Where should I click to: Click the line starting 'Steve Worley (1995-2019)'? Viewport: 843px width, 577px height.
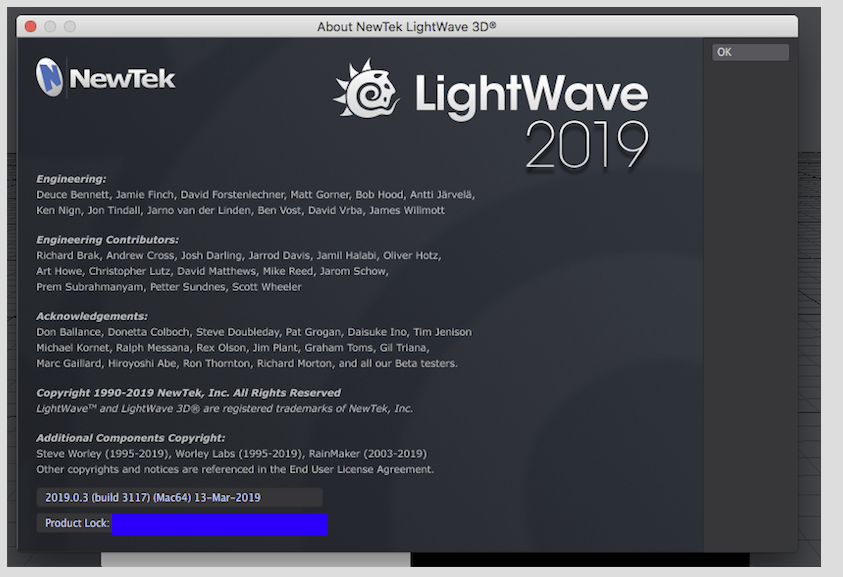[231, 453]
